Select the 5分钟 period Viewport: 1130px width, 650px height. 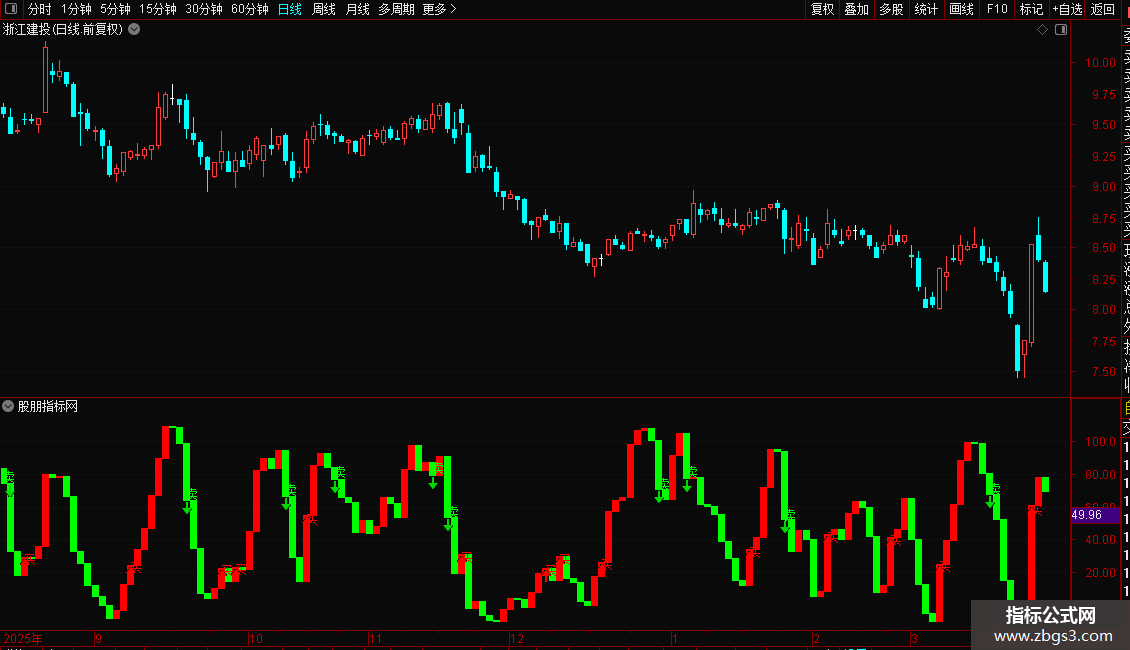115,9
